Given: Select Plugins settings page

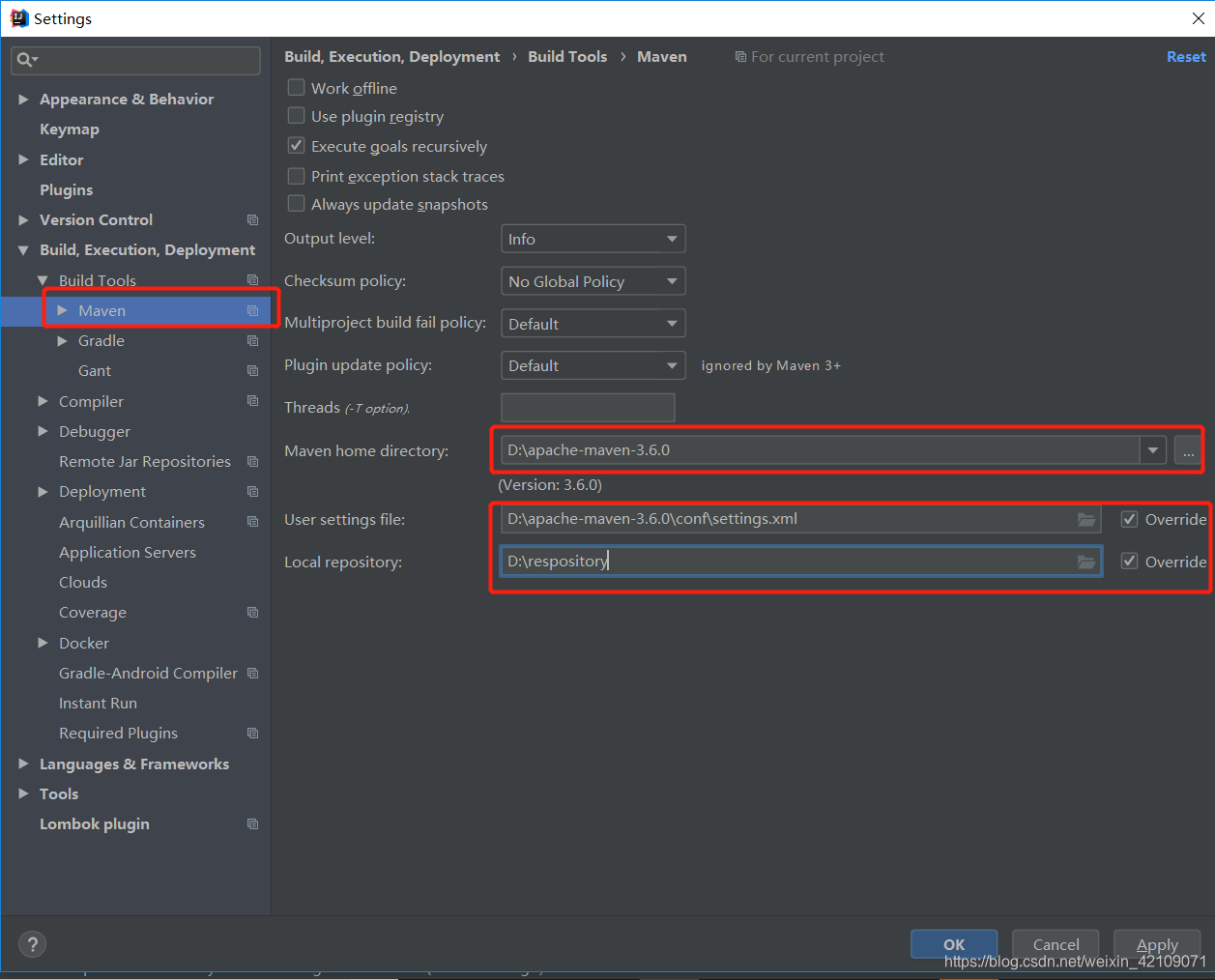Looking at the screenshot, I should tap(67, 190).
